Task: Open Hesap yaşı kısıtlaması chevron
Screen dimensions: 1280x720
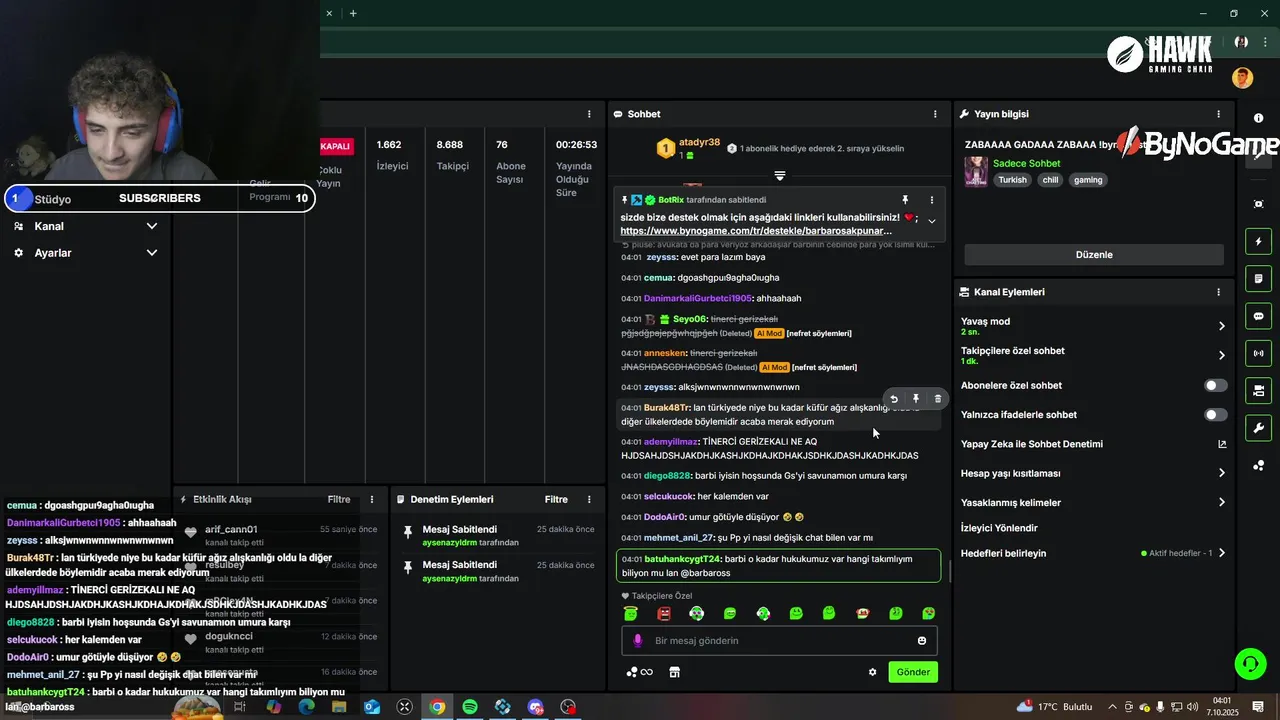Action: coord(1221,473)
